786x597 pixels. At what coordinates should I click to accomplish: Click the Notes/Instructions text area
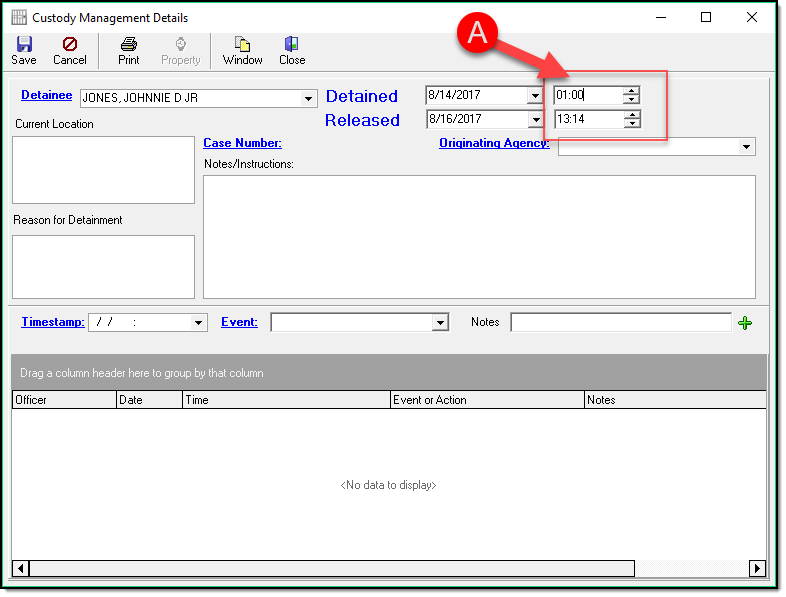pos(479,236)
